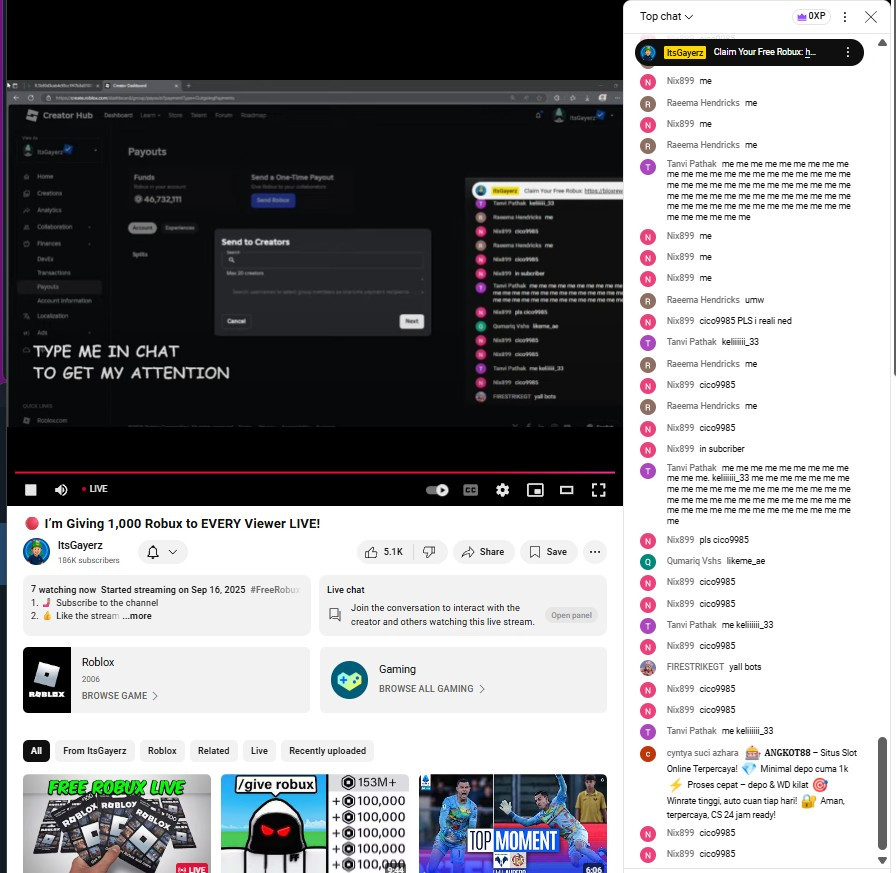Image resolution: width=896 pixels, height=873 pixels.
Task: Open /give robux video thumbnail
Action: click(315, 823)
